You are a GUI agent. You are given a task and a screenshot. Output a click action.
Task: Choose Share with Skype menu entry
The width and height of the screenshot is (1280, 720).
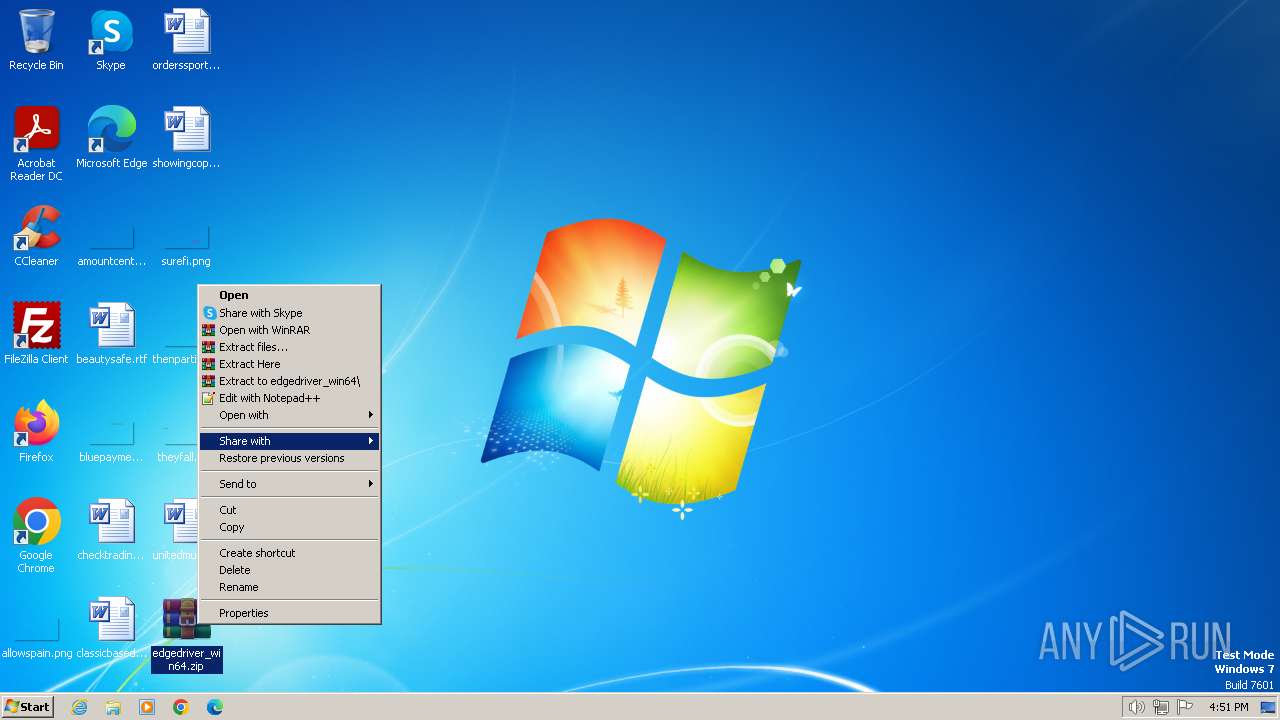pyautogui.click(x=290, y=313)
